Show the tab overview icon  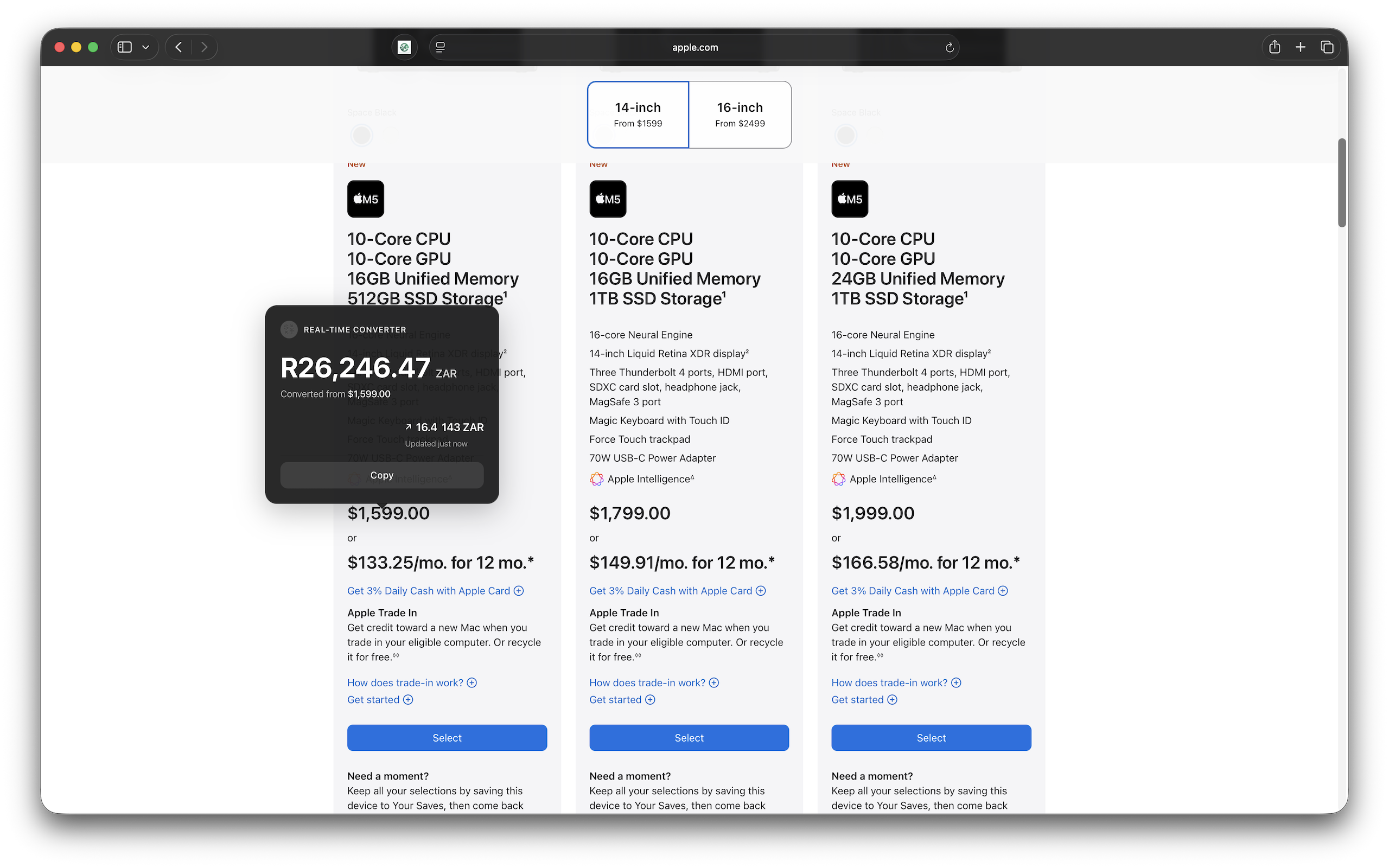1327,47
